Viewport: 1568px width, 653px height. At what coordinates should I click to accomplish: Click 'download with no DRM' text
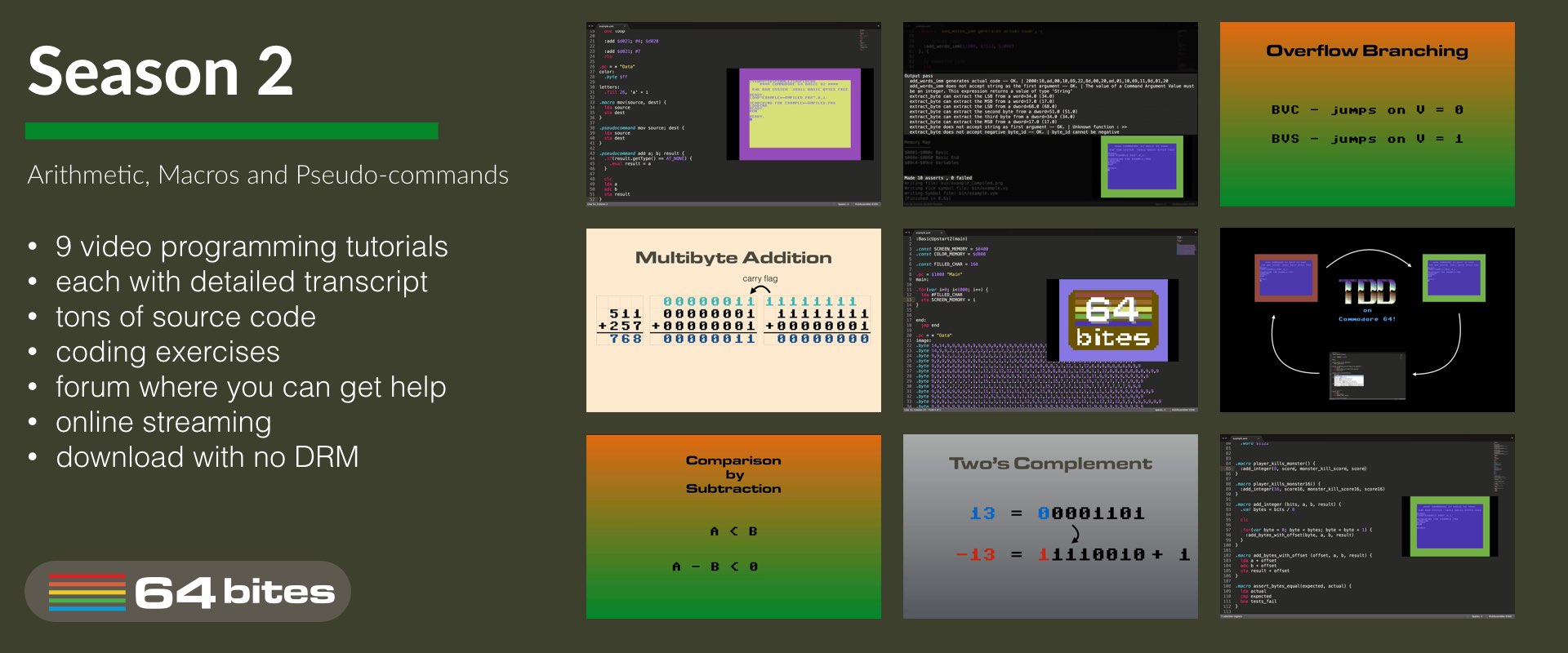[207, 457]
